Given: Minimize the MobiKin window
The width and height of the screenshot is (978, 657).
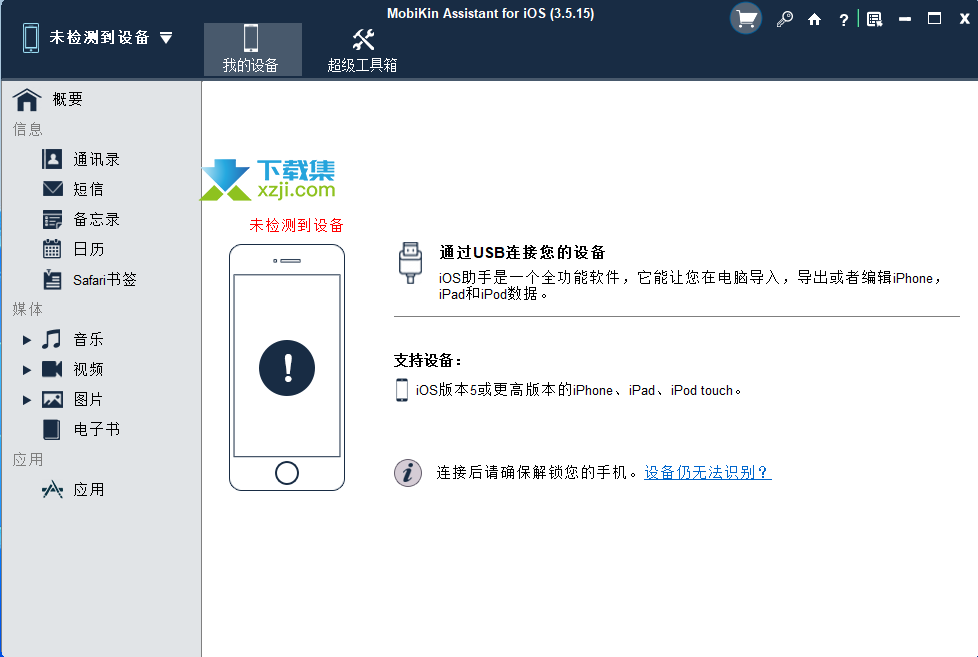Looking at the screenshot, I should [x=904, y=20].
